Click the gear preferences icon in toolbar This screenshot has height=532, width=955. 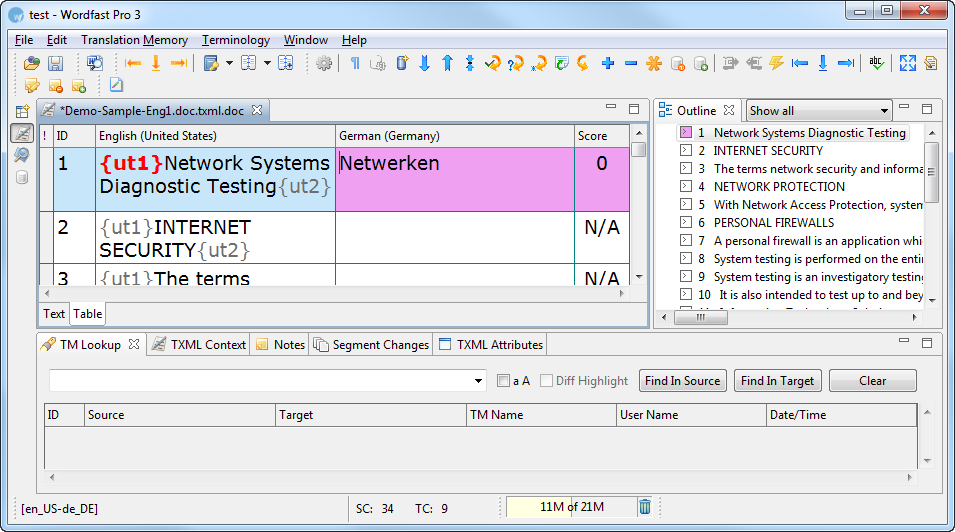(324, 64)
